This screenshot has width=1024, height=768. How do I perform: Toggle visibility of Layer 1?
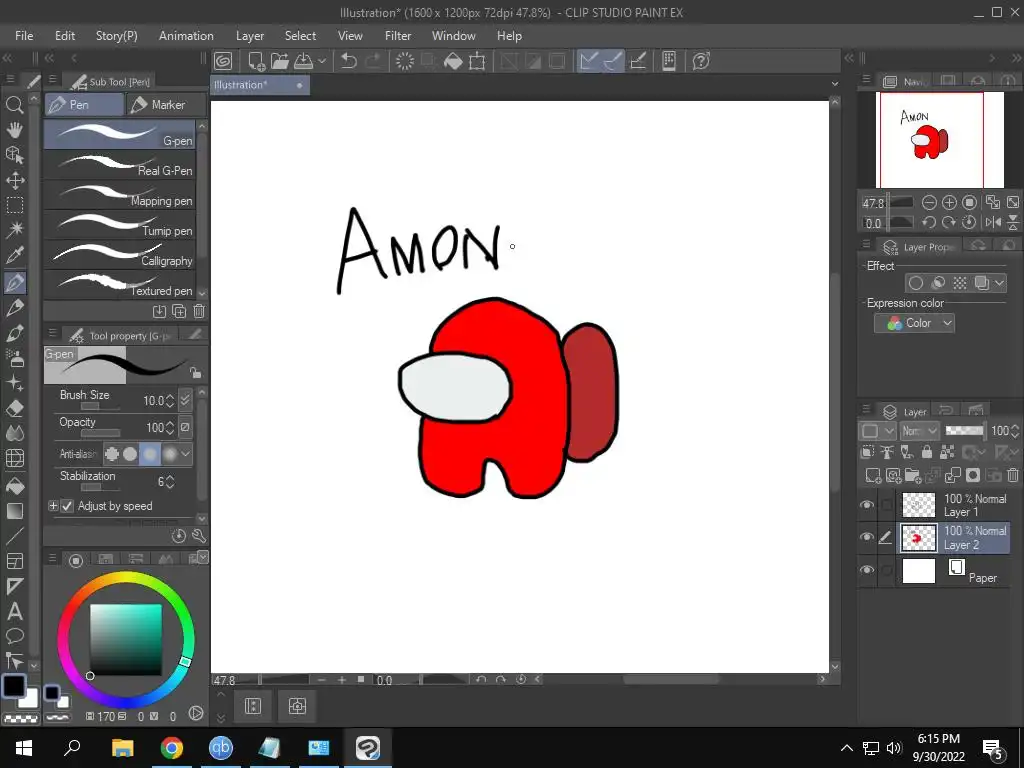867,505
